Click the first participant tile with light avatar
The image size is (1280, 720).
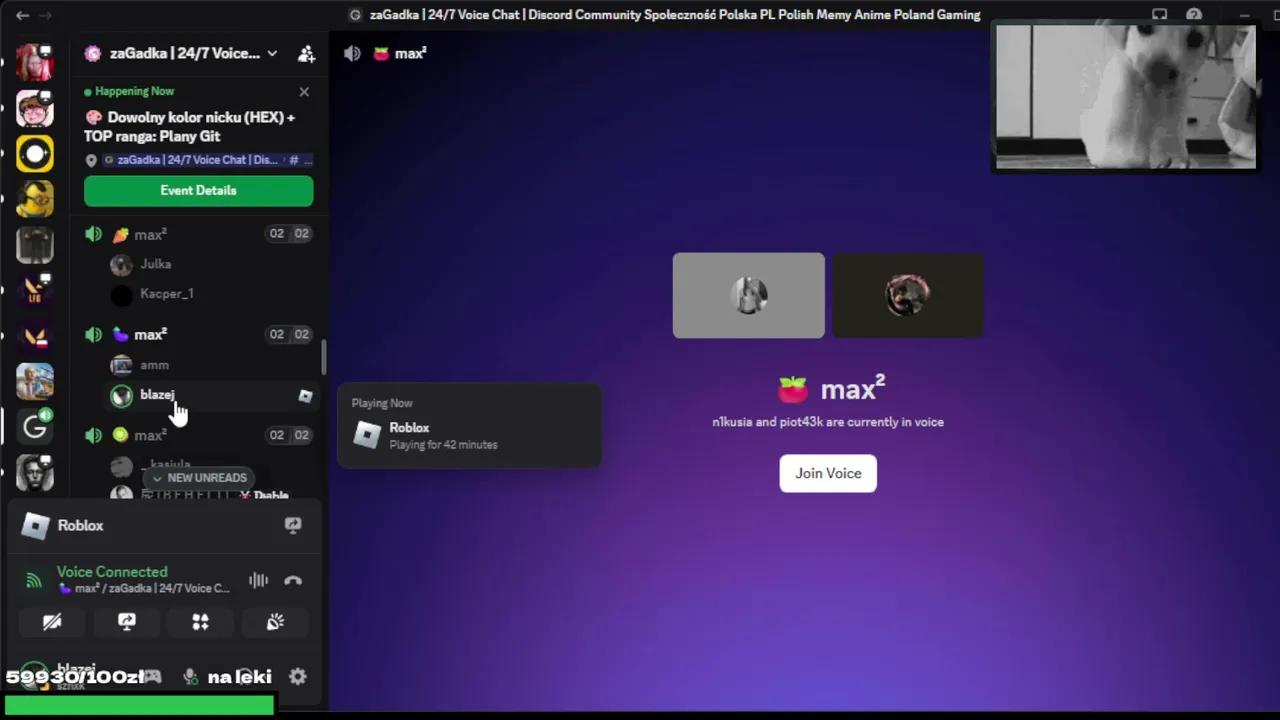pos(749,295)
